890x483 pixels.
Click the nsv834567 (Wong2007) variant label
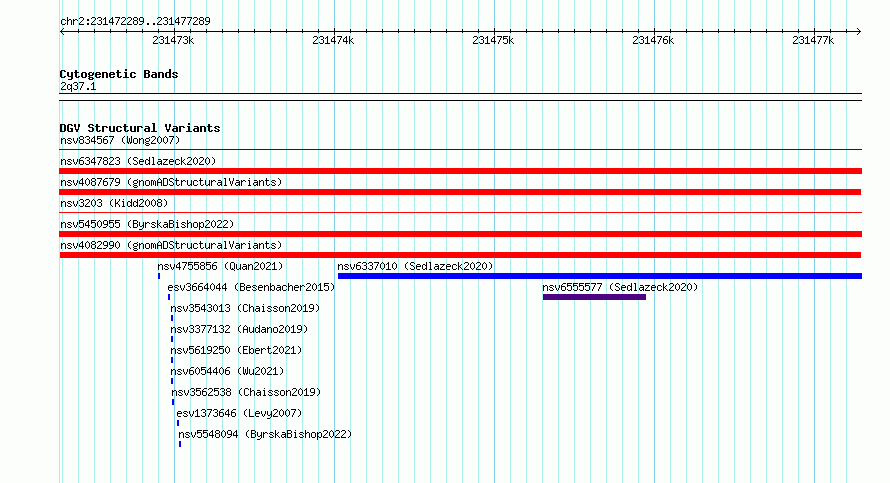pyautogui.click(x=120, y=140)
